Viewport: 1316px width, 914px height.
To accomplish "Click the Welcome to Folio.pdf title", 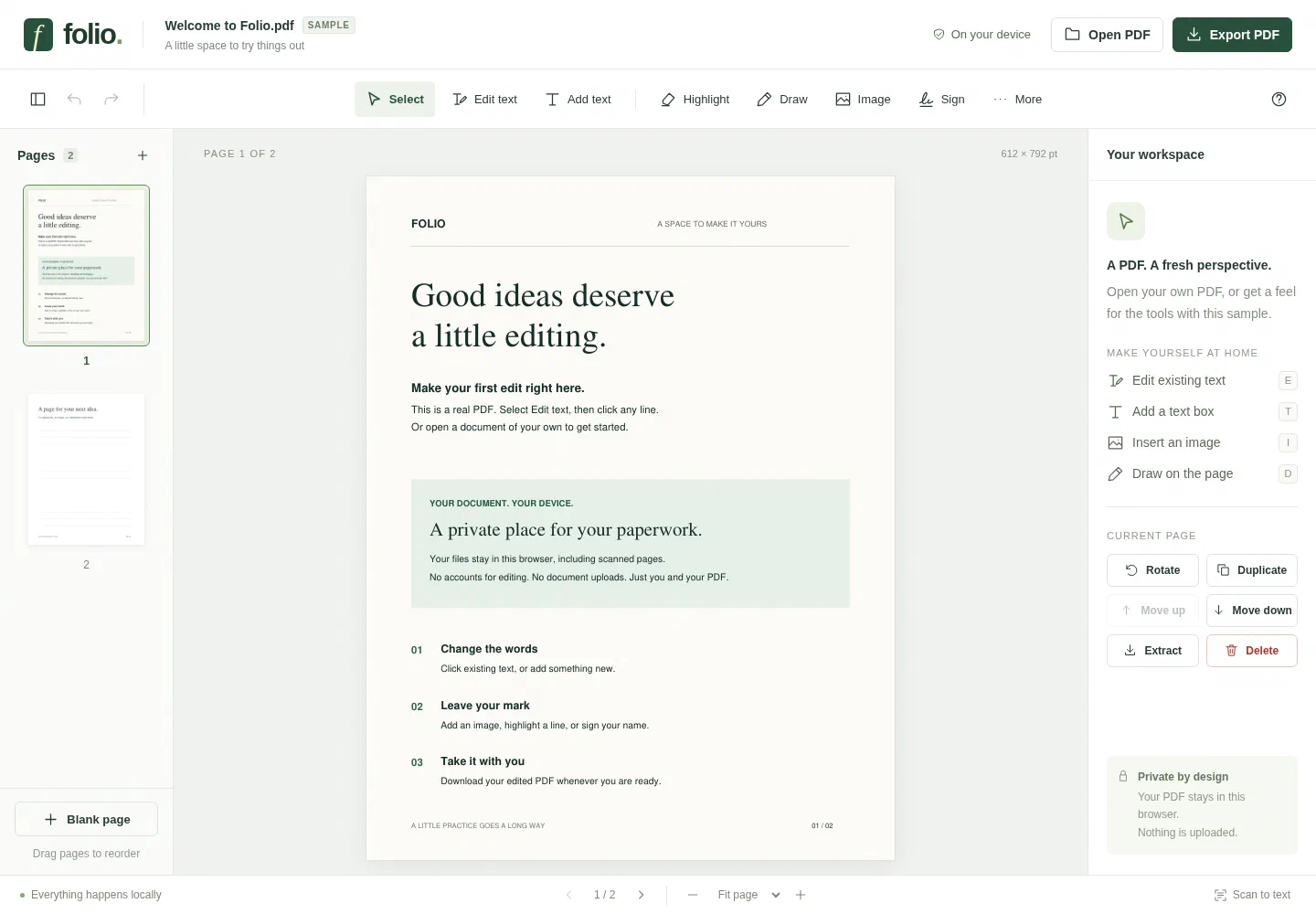I will tap(229, 26).
